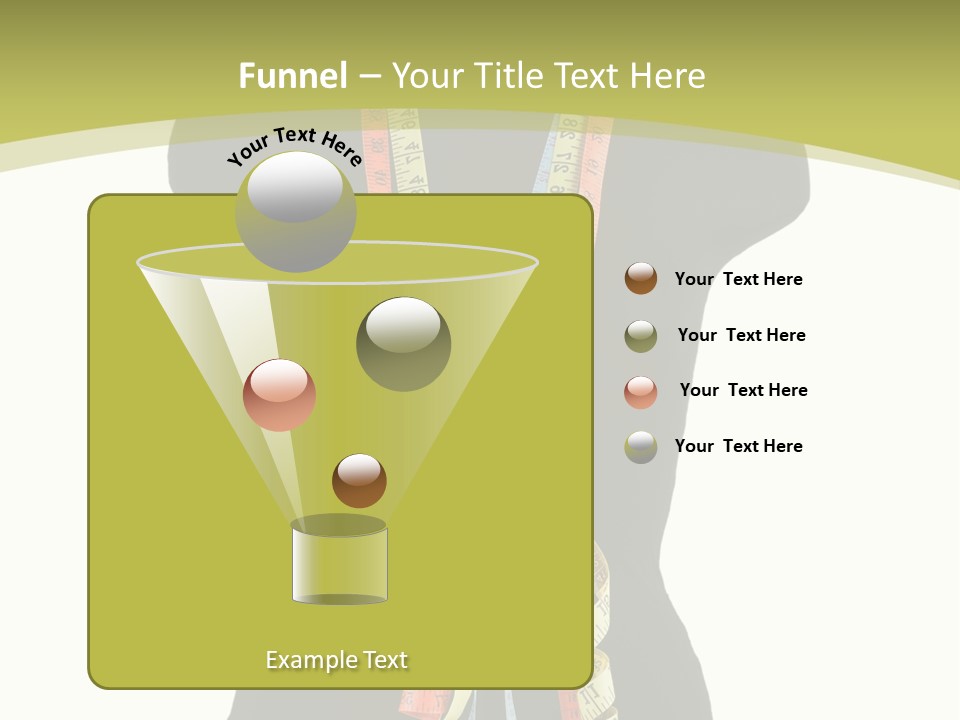This screenshot has height=720, width=960.
Task: Click the curved 'Your Text Here' label
Action: [x=295, y=145]
